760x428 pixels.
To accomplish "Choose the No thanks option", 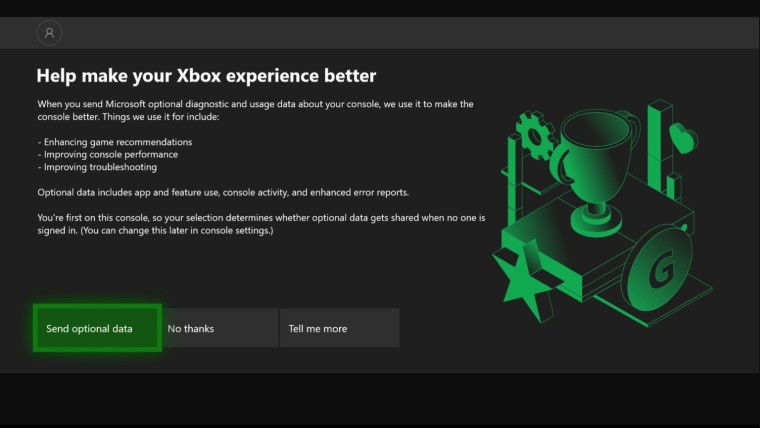I will click(218, 328).
